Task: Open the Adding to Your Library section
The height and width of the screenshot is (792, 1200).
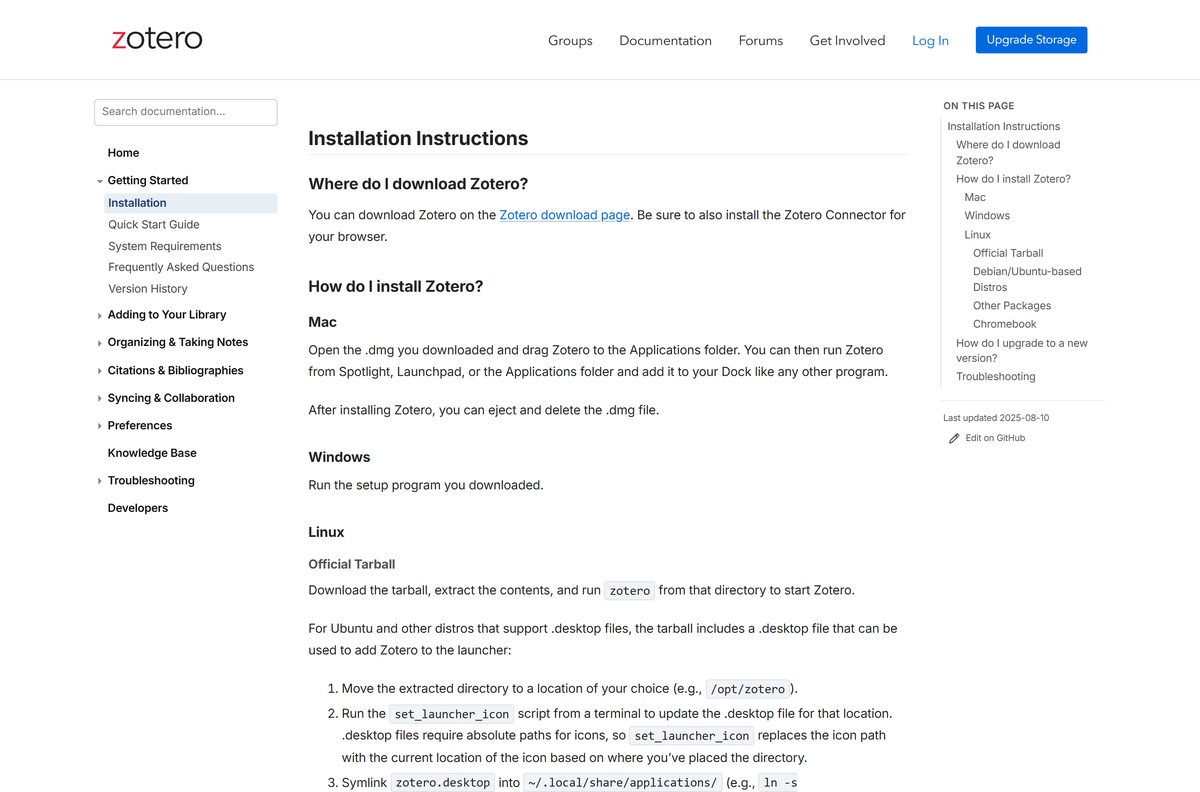Action: tap(167, 315)
